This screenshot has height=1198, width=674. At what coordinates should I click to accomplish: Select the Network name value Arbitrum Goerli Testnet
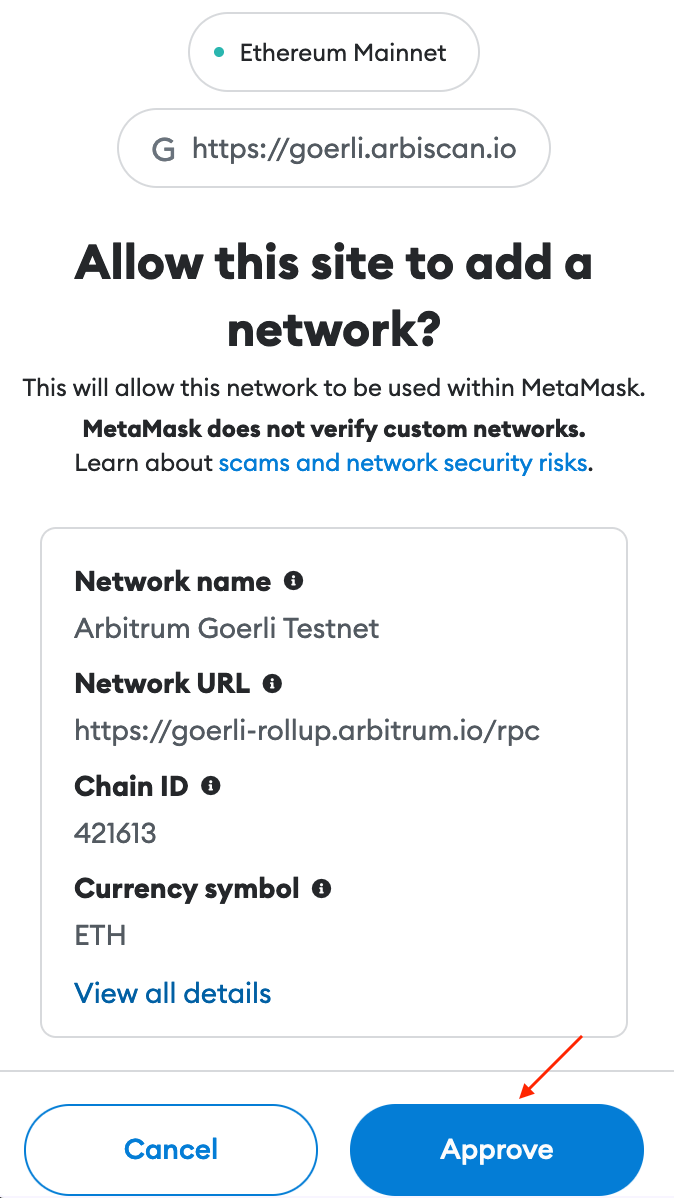226,628
